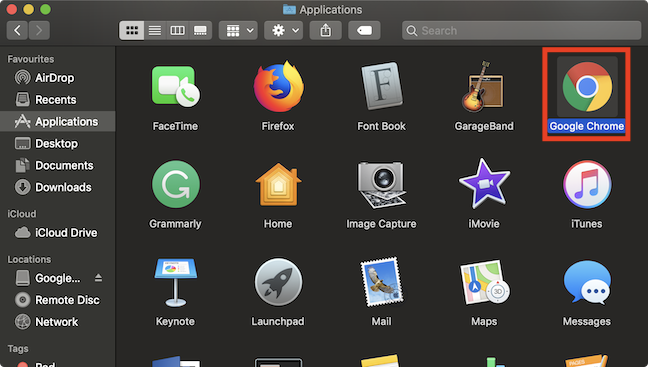Open AirDrop in the sidebar
Viewport: 648px width, 367px height.
tap(58, 78)
